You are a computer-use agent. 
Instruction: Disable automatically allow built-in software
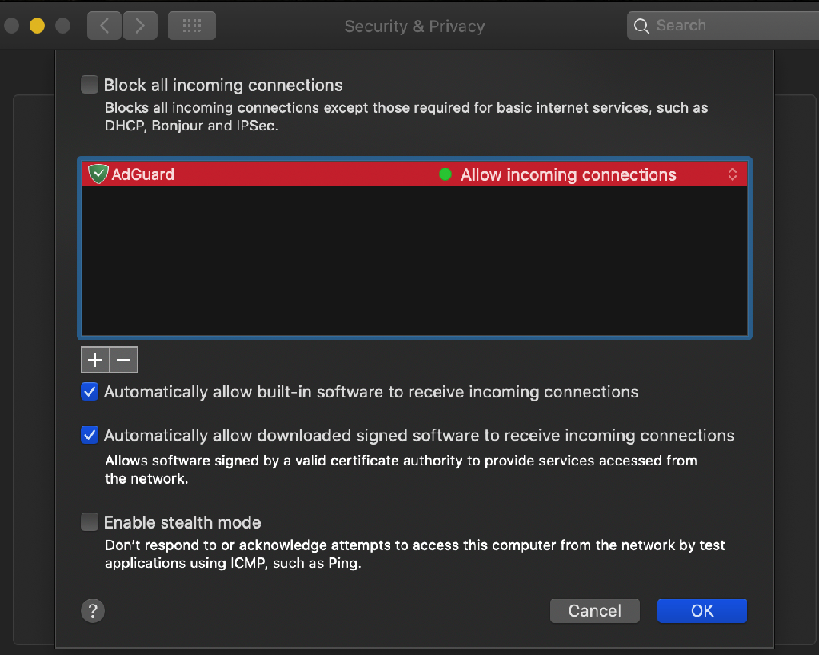pos(89,391)
